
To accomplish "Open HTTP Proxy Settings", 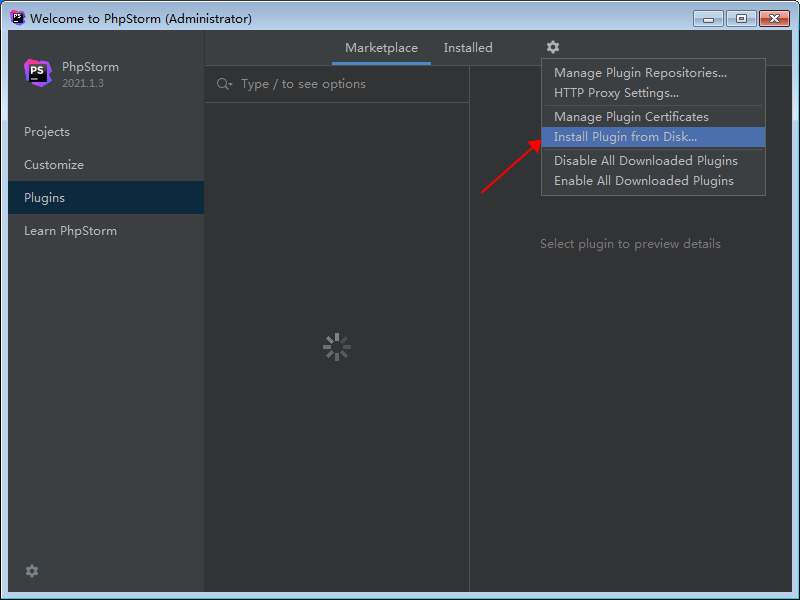I will (x=653, y=93).
